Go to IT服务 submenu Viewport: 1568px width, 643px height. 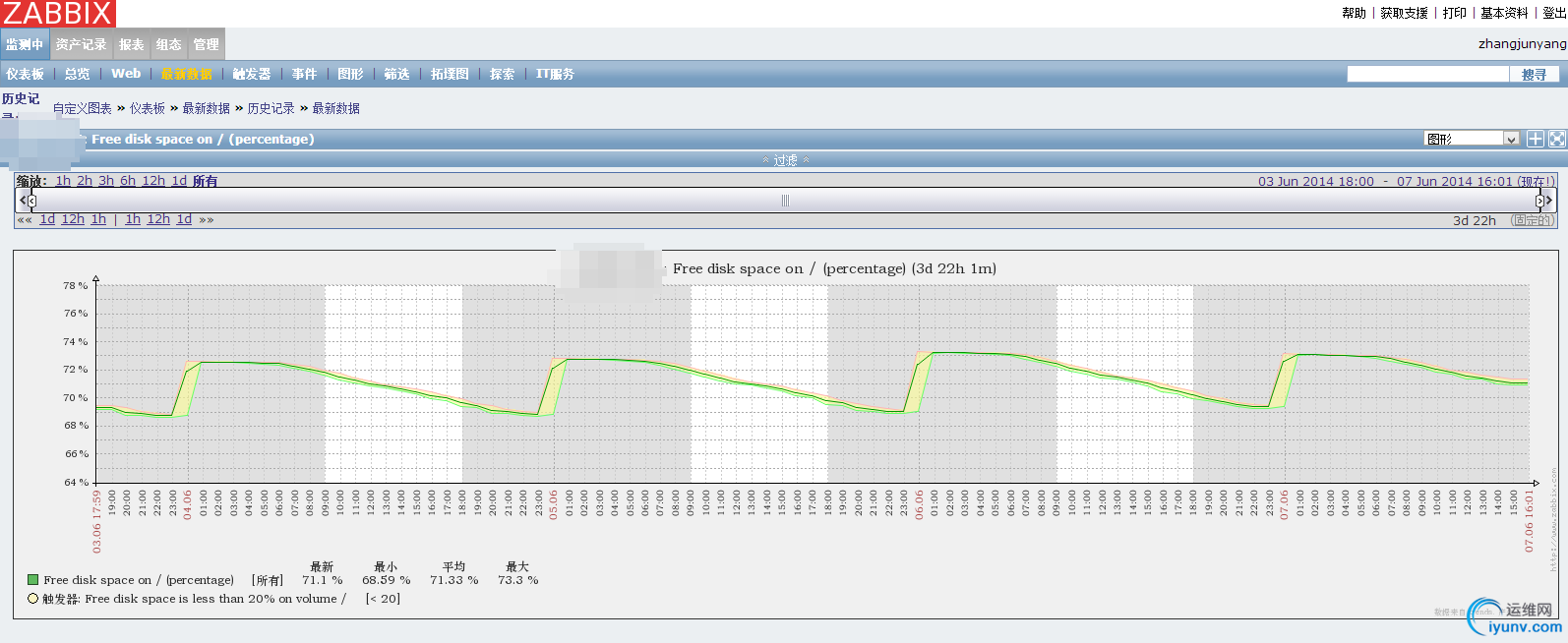point(555,74)
